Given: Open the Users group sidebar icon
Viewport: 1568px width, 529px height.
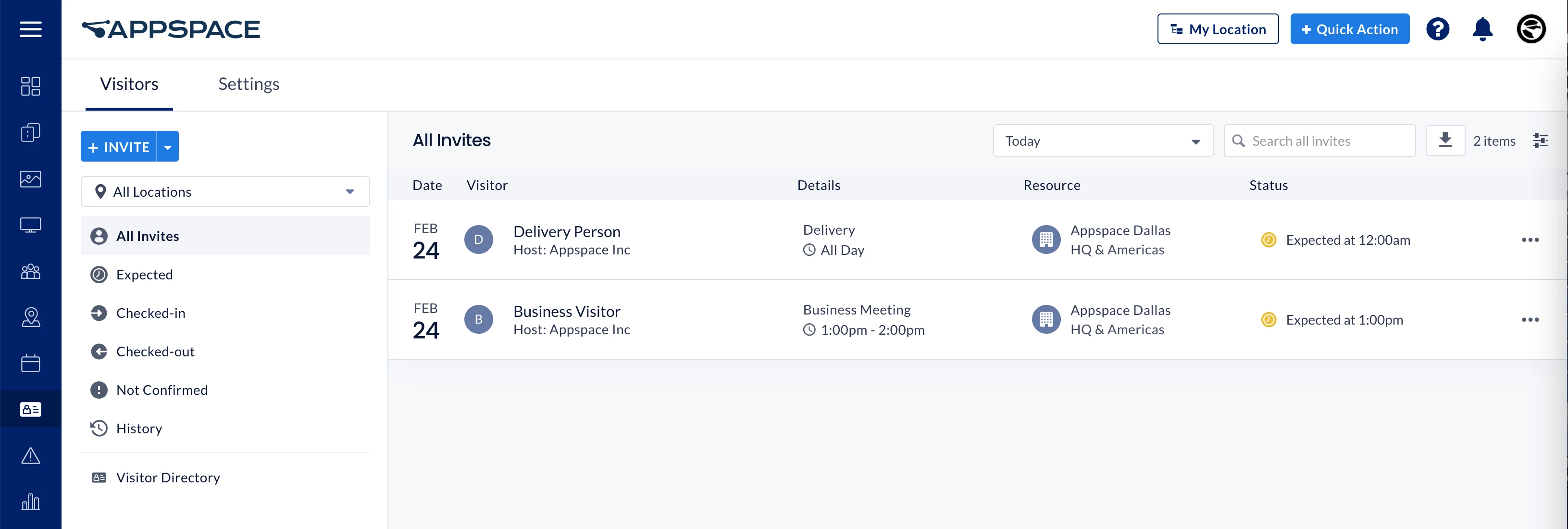Looking at the screenshot, I should (x=30, y=272).
